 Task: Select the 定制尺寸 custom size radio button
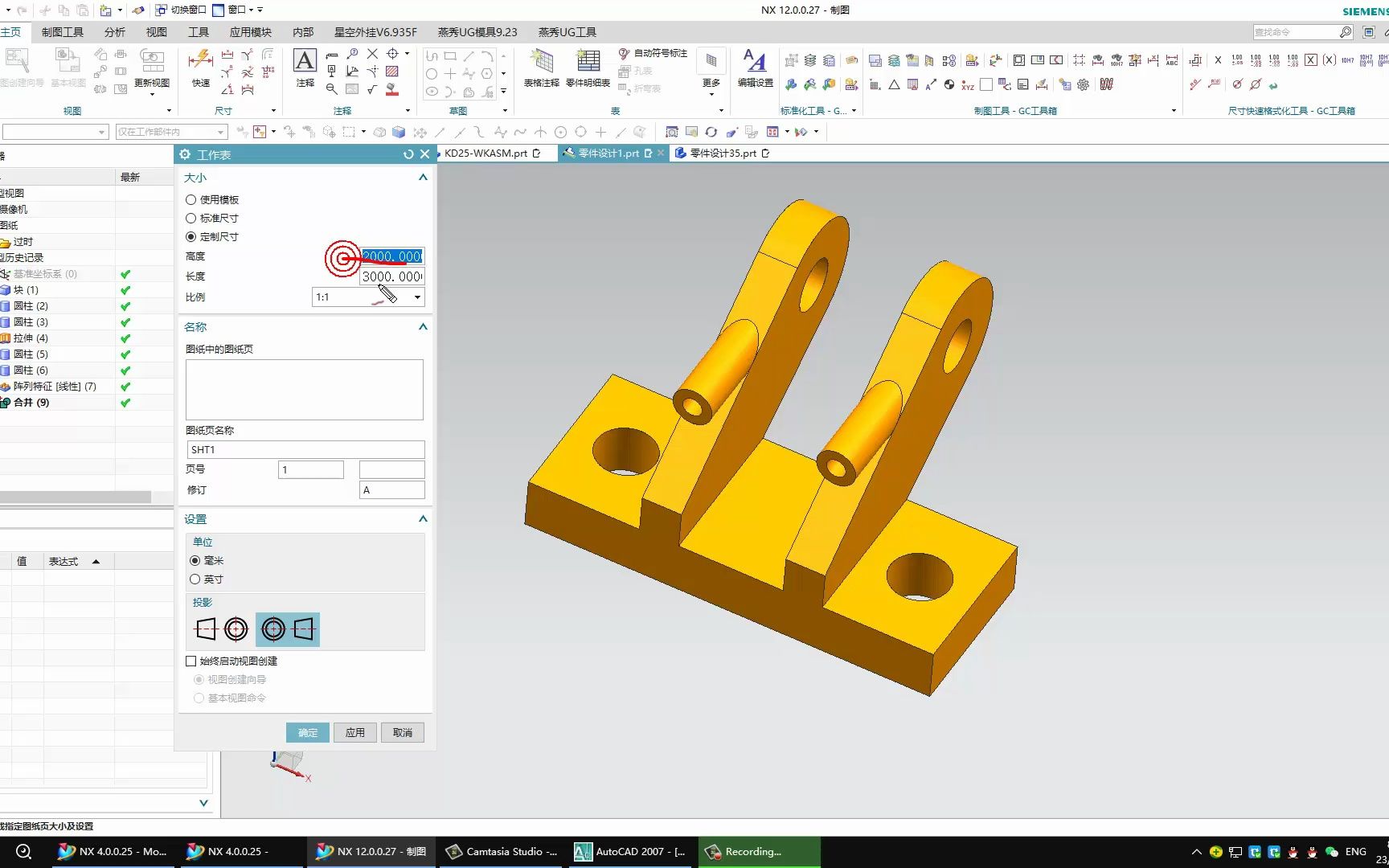[191, 236]
